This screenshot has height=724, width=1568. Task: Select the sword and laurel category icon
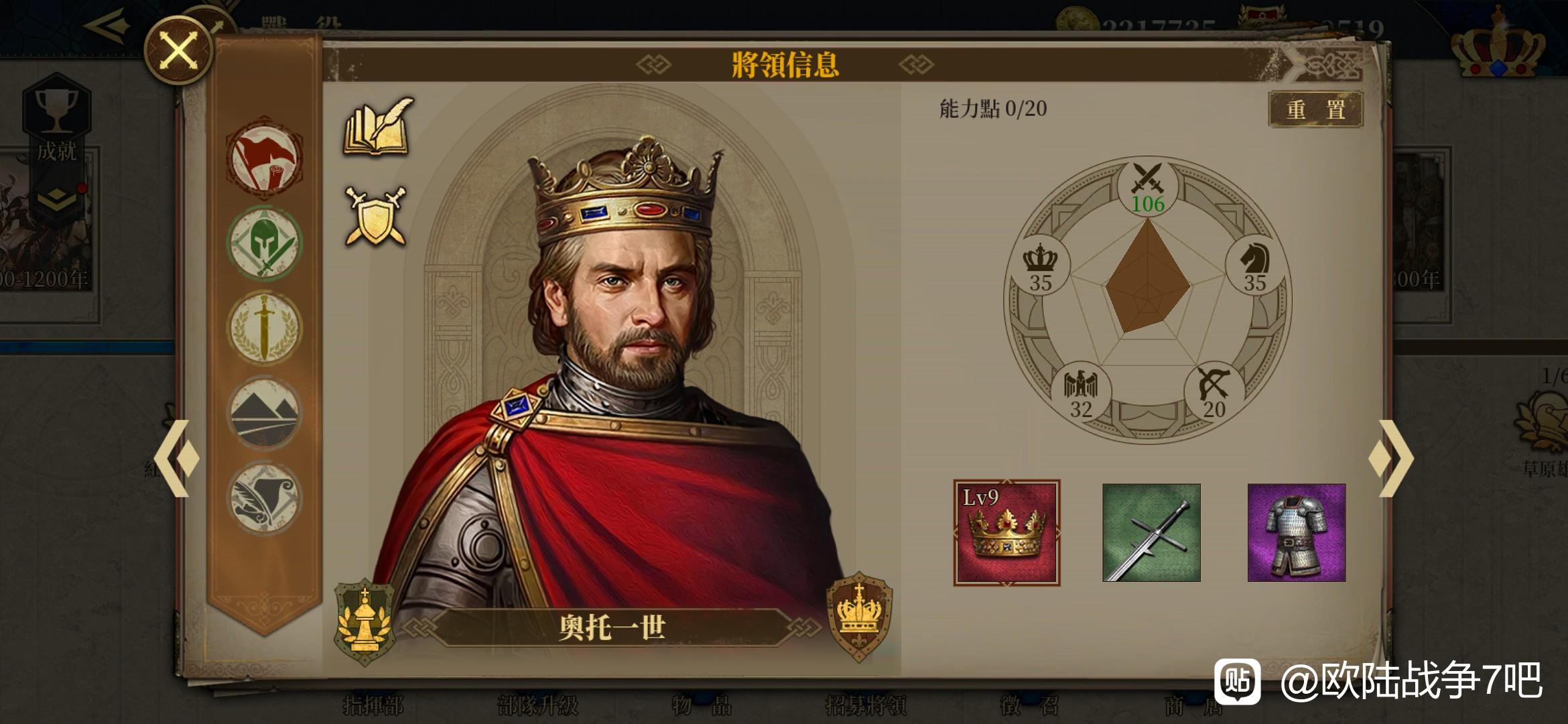(265, 328)
